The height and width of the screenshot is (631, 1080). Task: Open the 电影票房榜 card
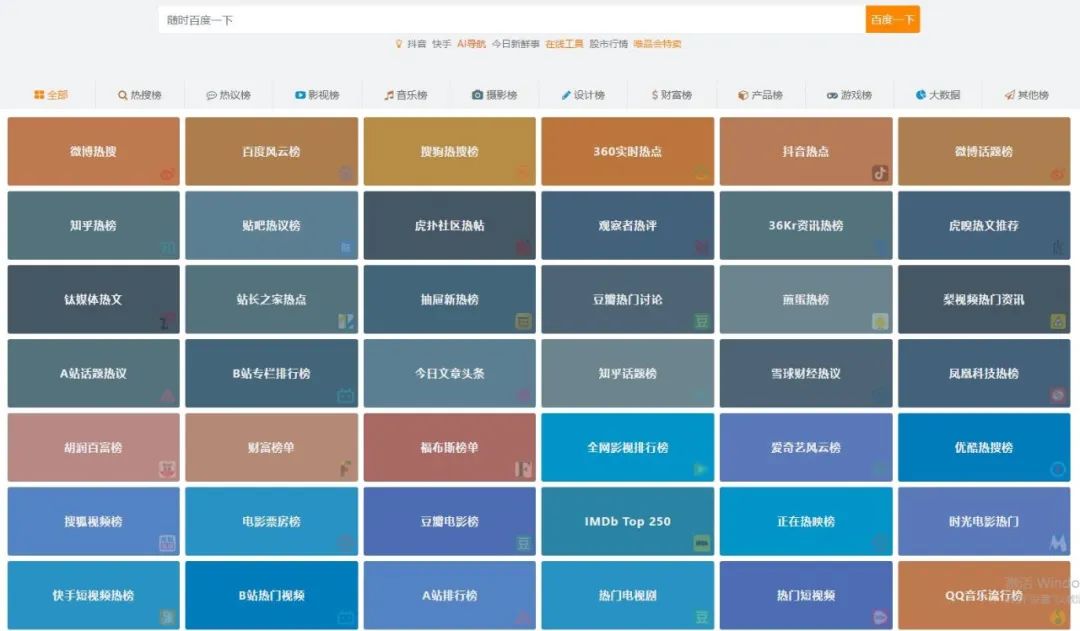(x=271, y=521)
